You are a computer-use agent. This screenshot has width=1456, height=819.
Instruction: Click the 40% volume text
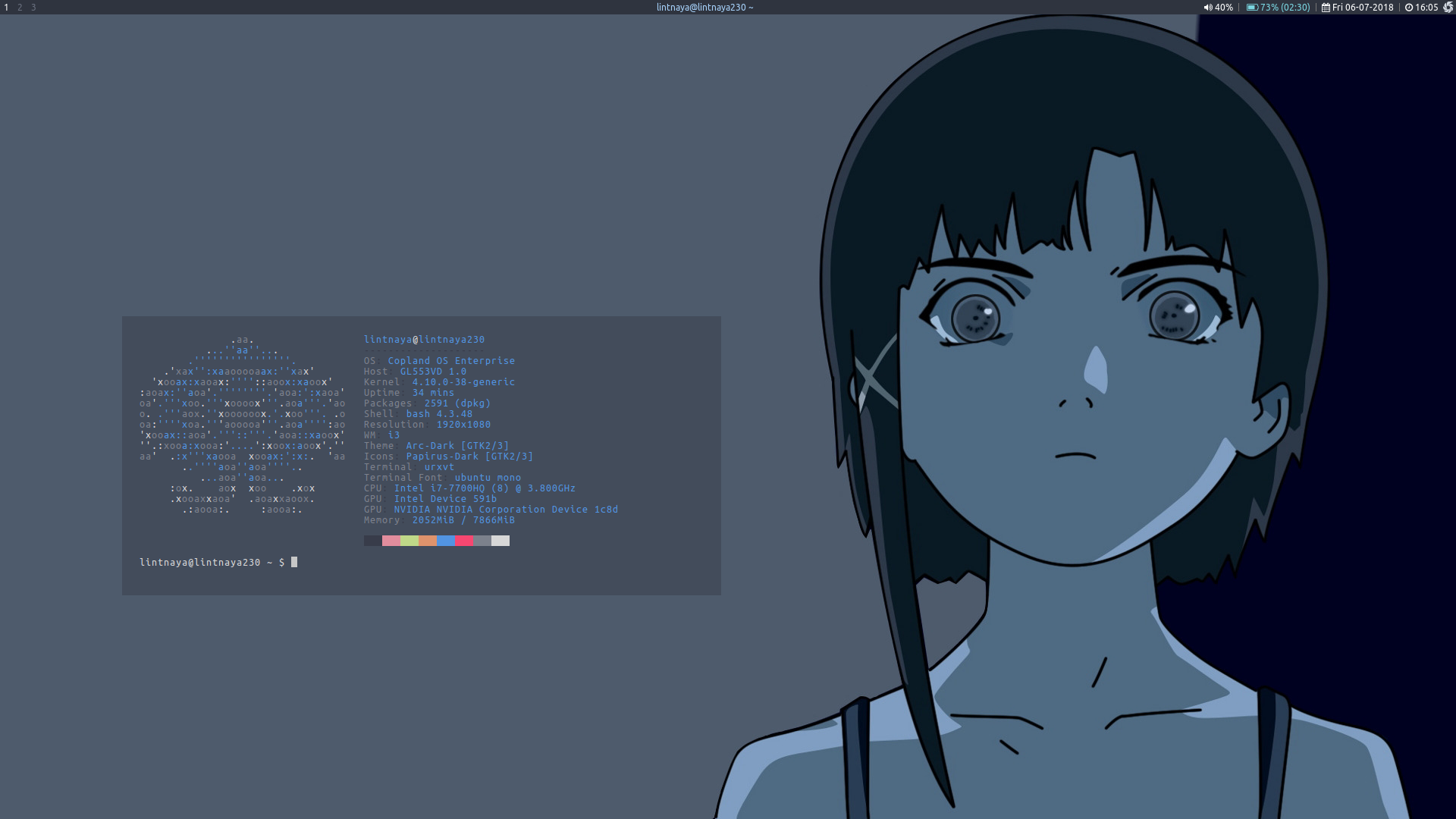(x=1223, y=8)
